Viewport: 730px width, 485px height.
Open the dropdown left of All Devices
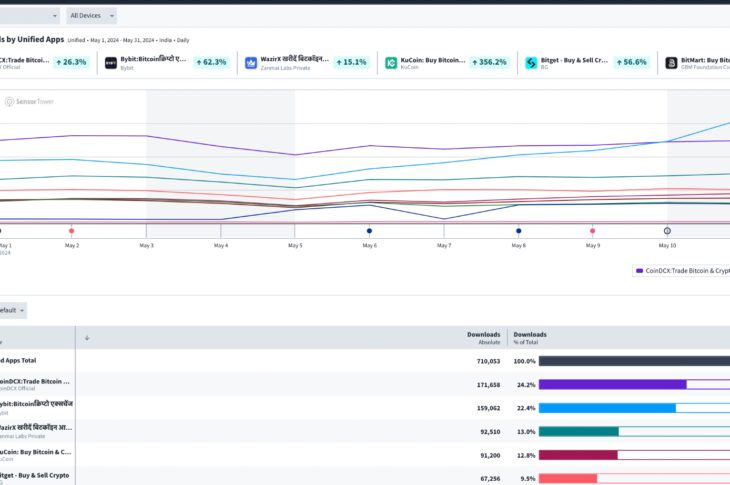coord(28,15)
